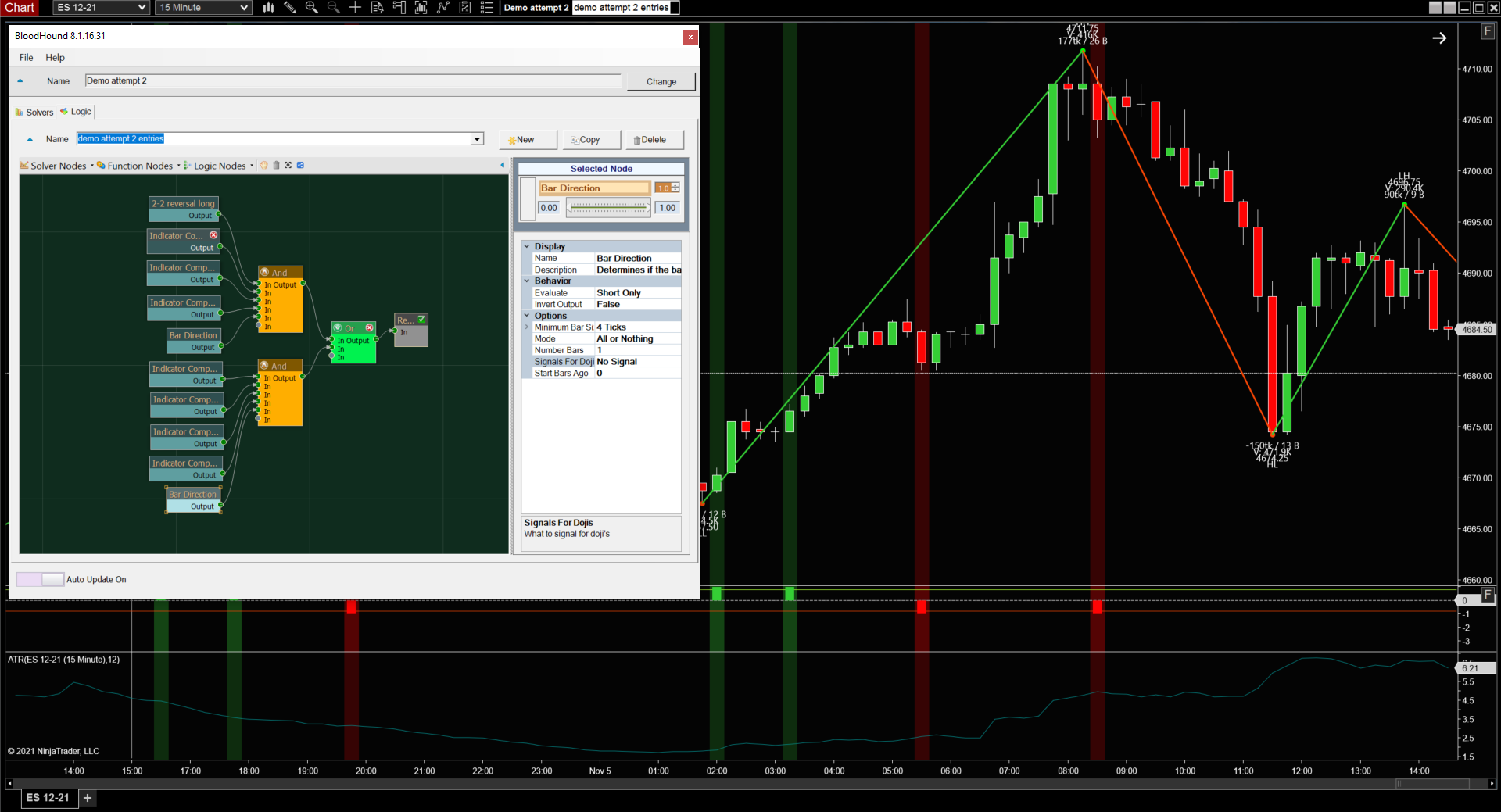
Task: Click the New button
Action: [x=528, y=140]
